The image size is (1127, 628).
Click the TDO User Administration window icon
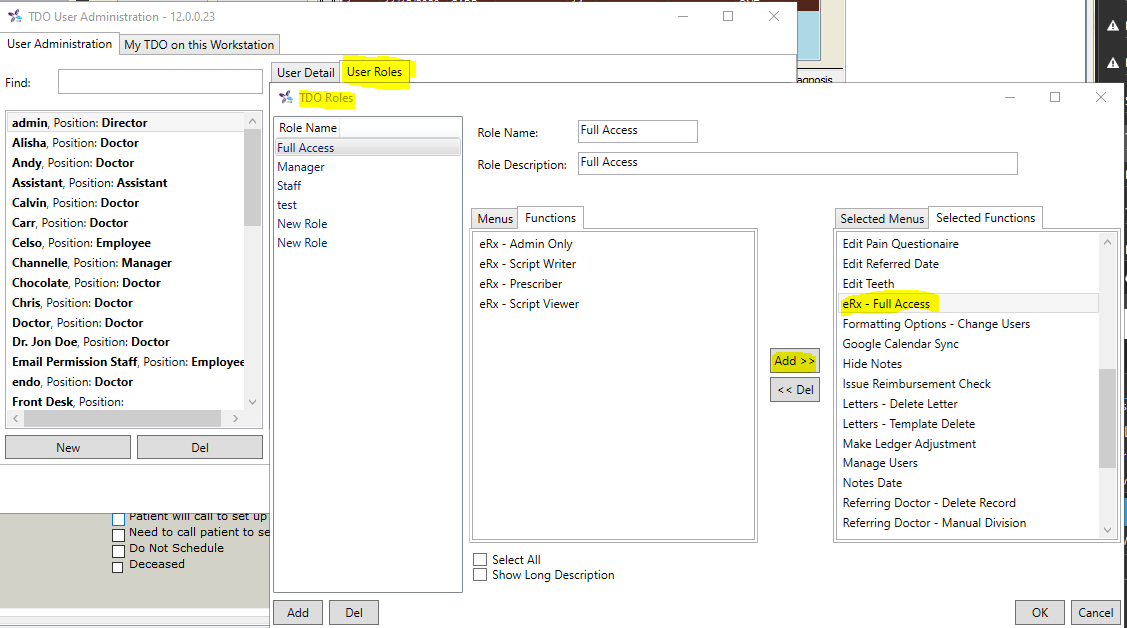pyautogui.click(x=14, y=16)
